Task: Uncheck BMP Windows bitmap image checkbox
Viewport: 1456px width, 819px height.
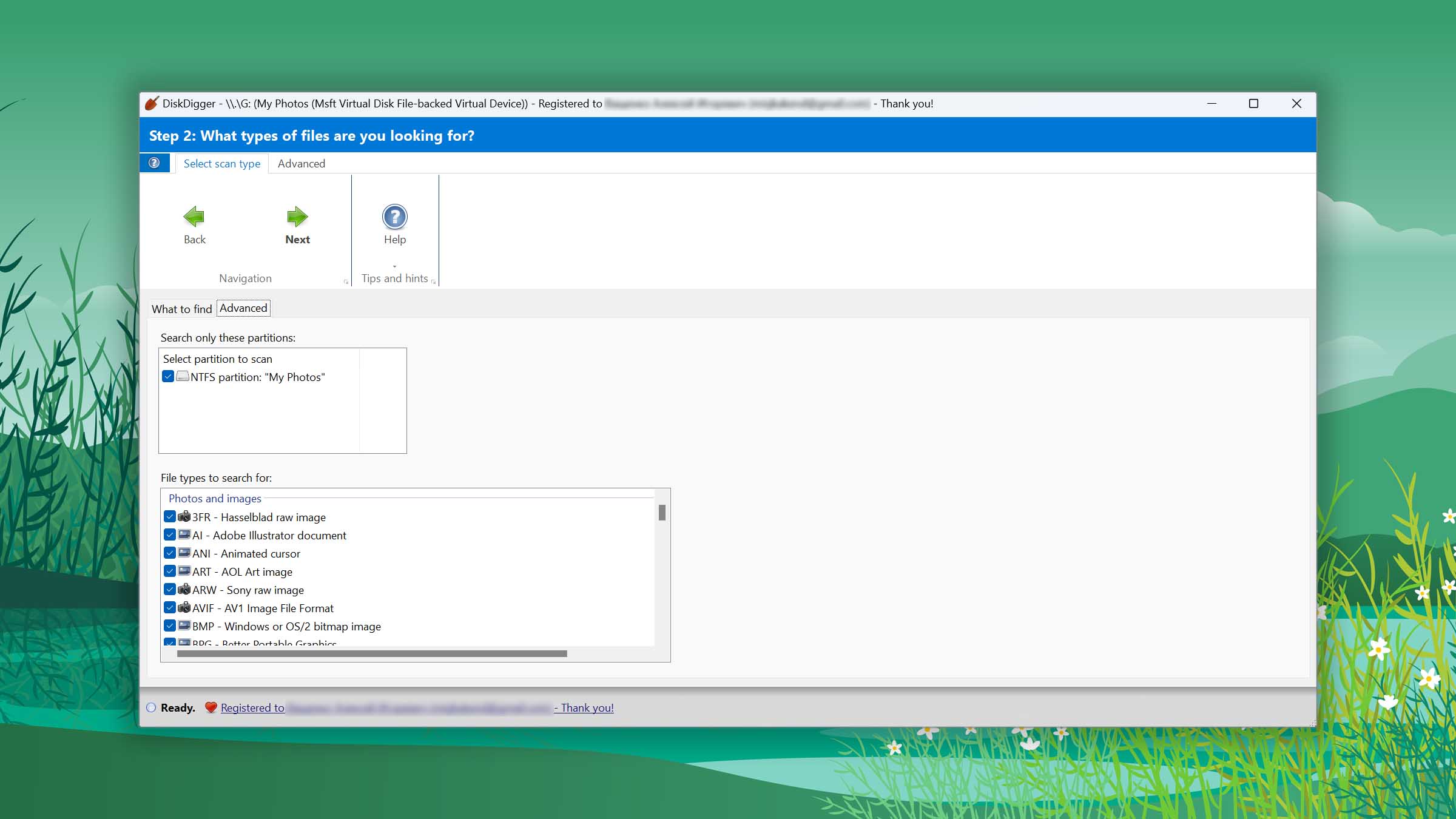Action: click(x=170, y=626)
